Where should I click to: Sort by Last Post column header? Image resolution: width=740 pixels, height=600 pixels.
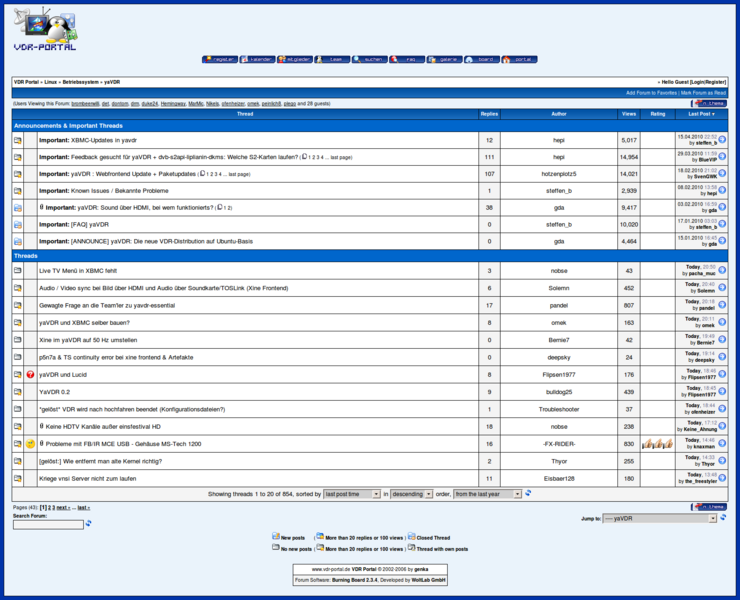point(701,114)
